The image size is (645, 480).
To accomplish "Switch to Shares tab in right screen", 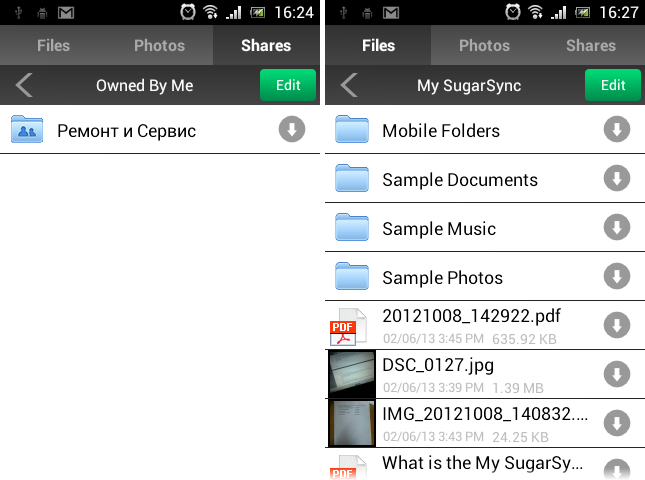I will [591, 45].
